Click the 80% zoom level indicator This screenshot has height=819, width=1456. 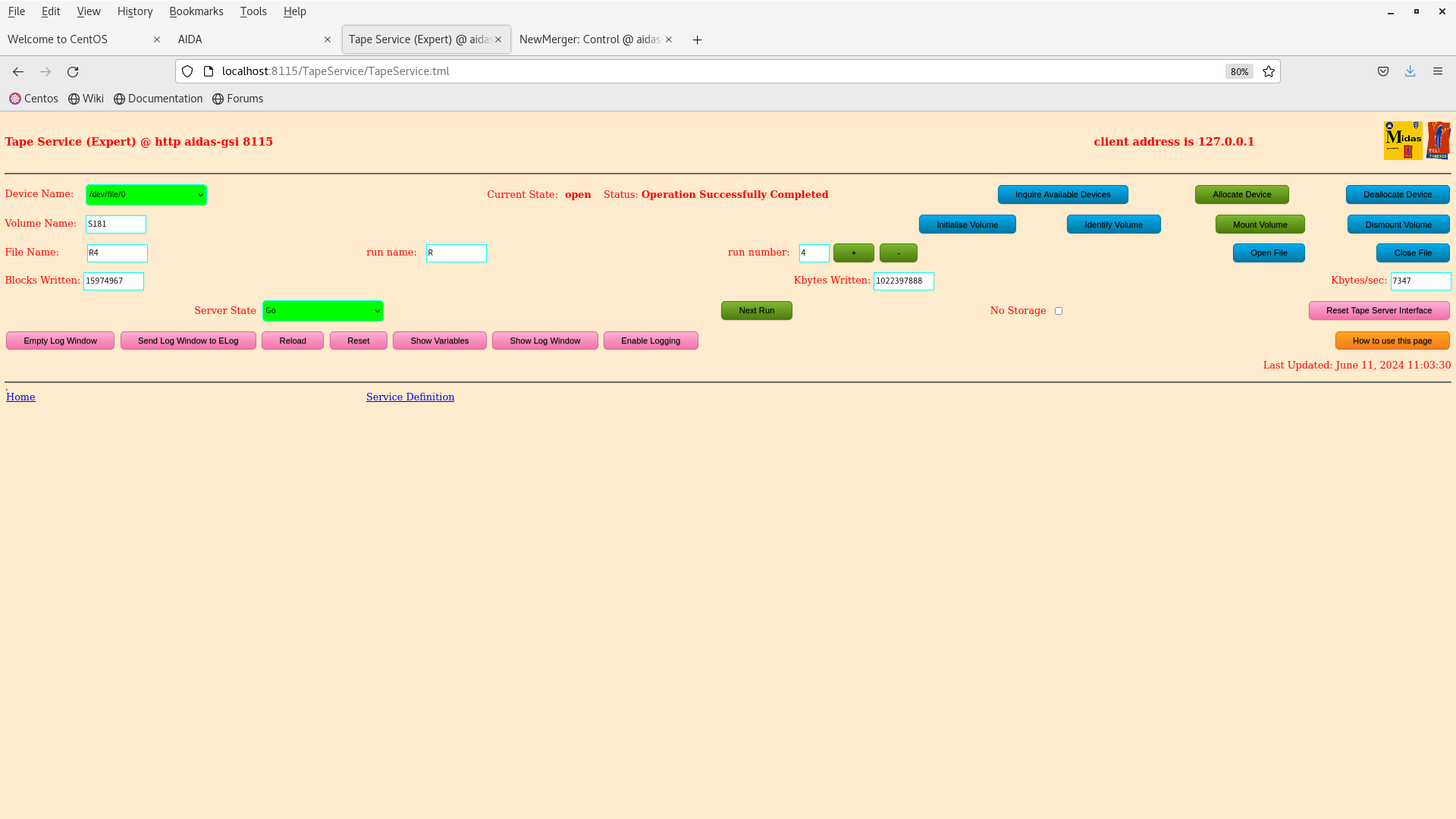coord(1239,71)
